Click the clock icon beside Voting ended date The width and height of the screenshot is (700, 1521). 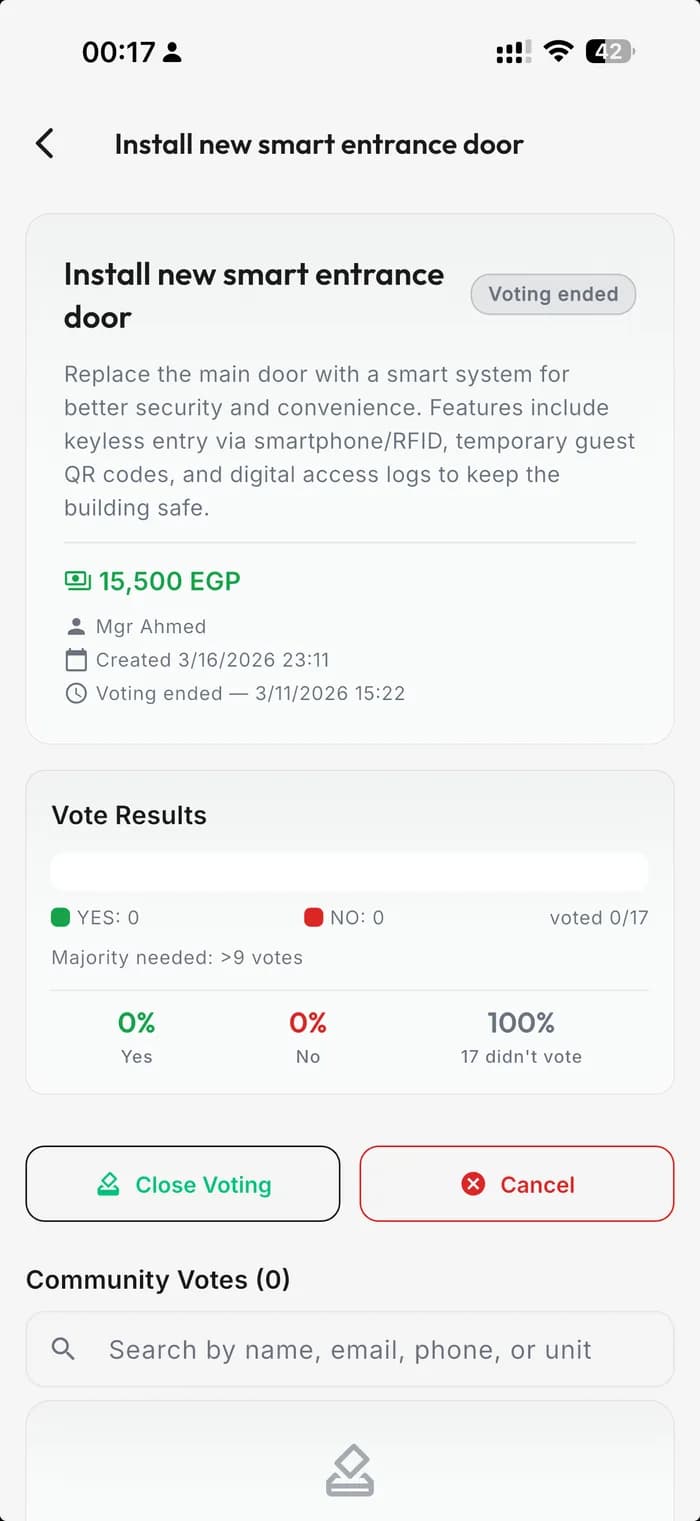pyautogui.click(x=76, y=693)
